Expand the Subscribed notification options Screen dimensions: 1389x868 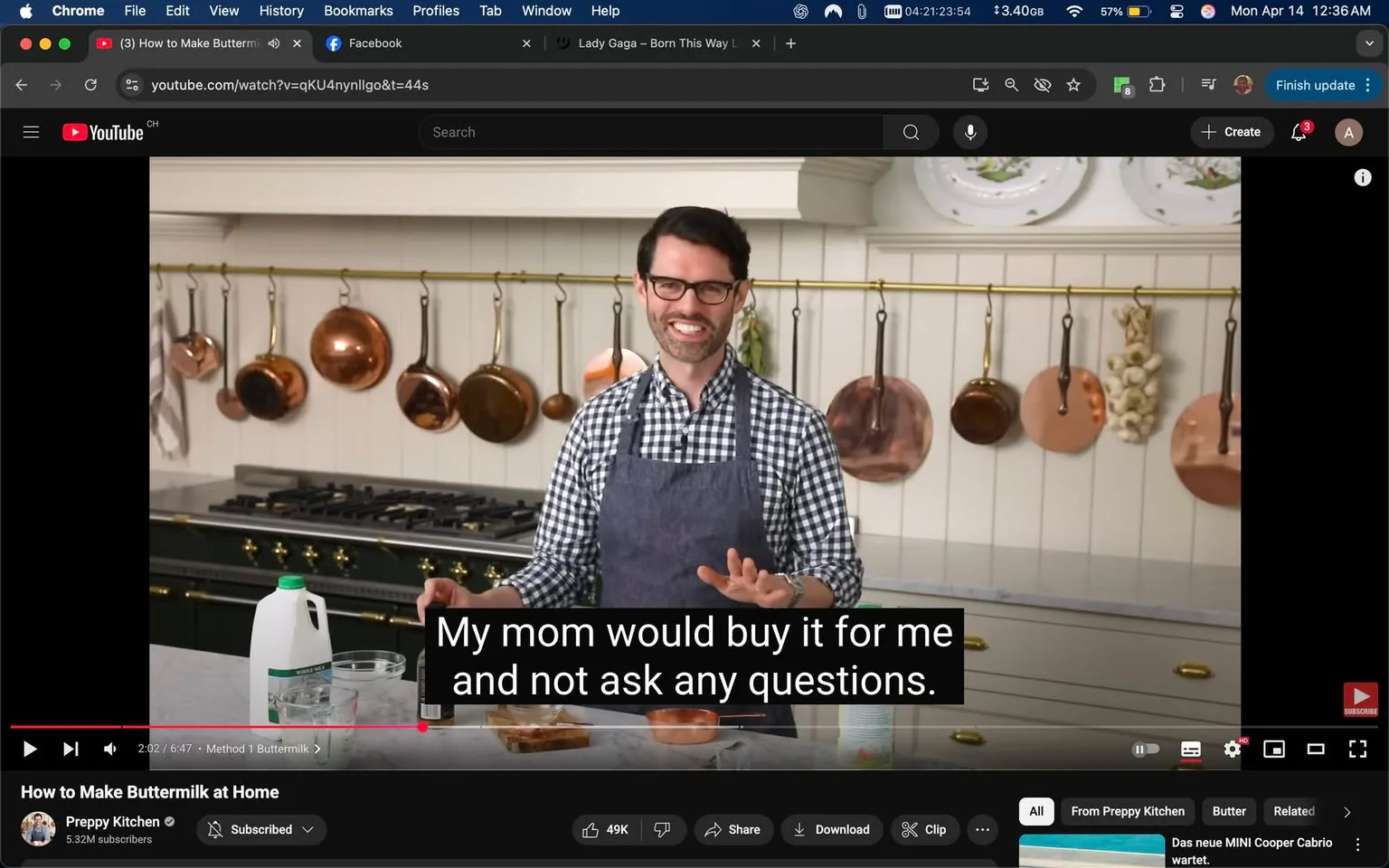(308, 829)
